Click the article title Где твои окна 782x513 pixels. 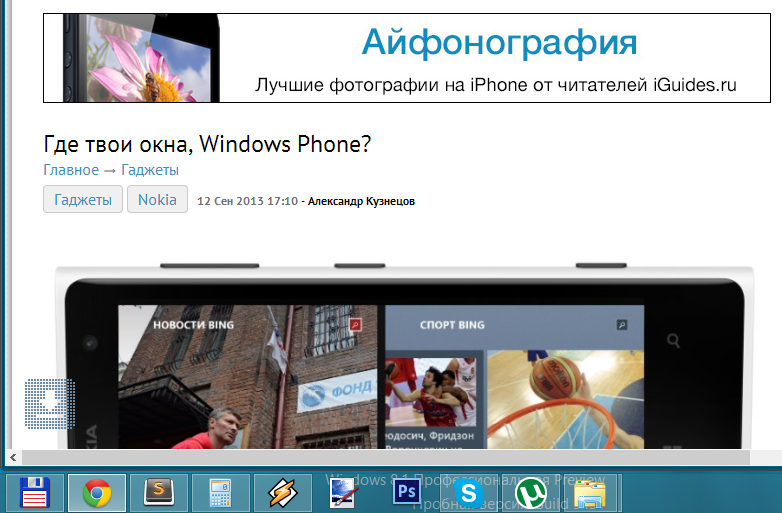click(x=207, y=145)
